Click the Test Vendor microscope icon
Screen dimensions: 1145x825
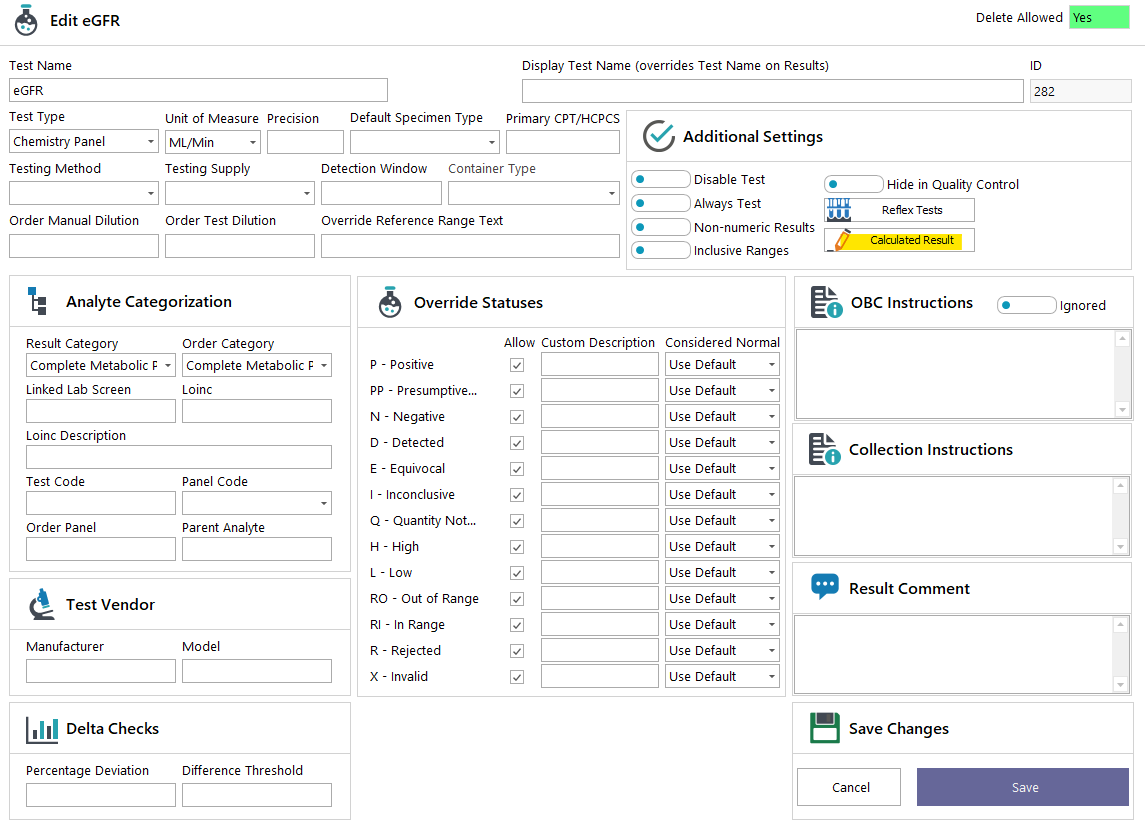click(x=42, y=605)
